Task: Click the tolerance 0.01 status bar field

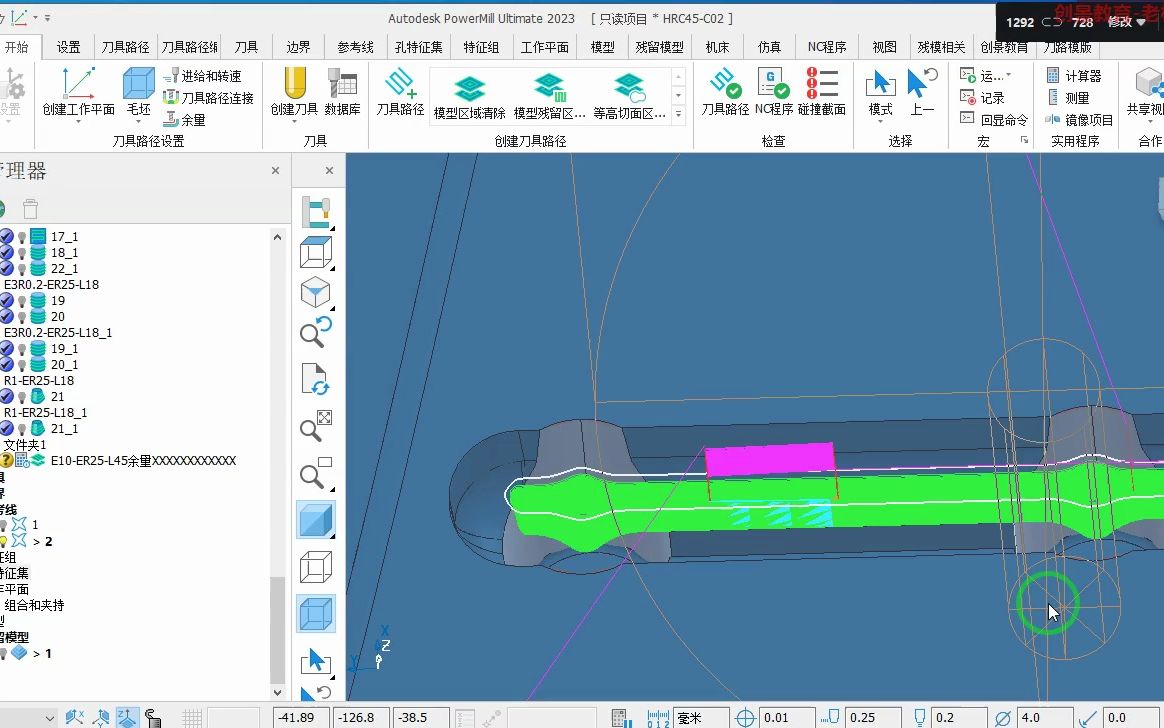Action: coord(785,718)
